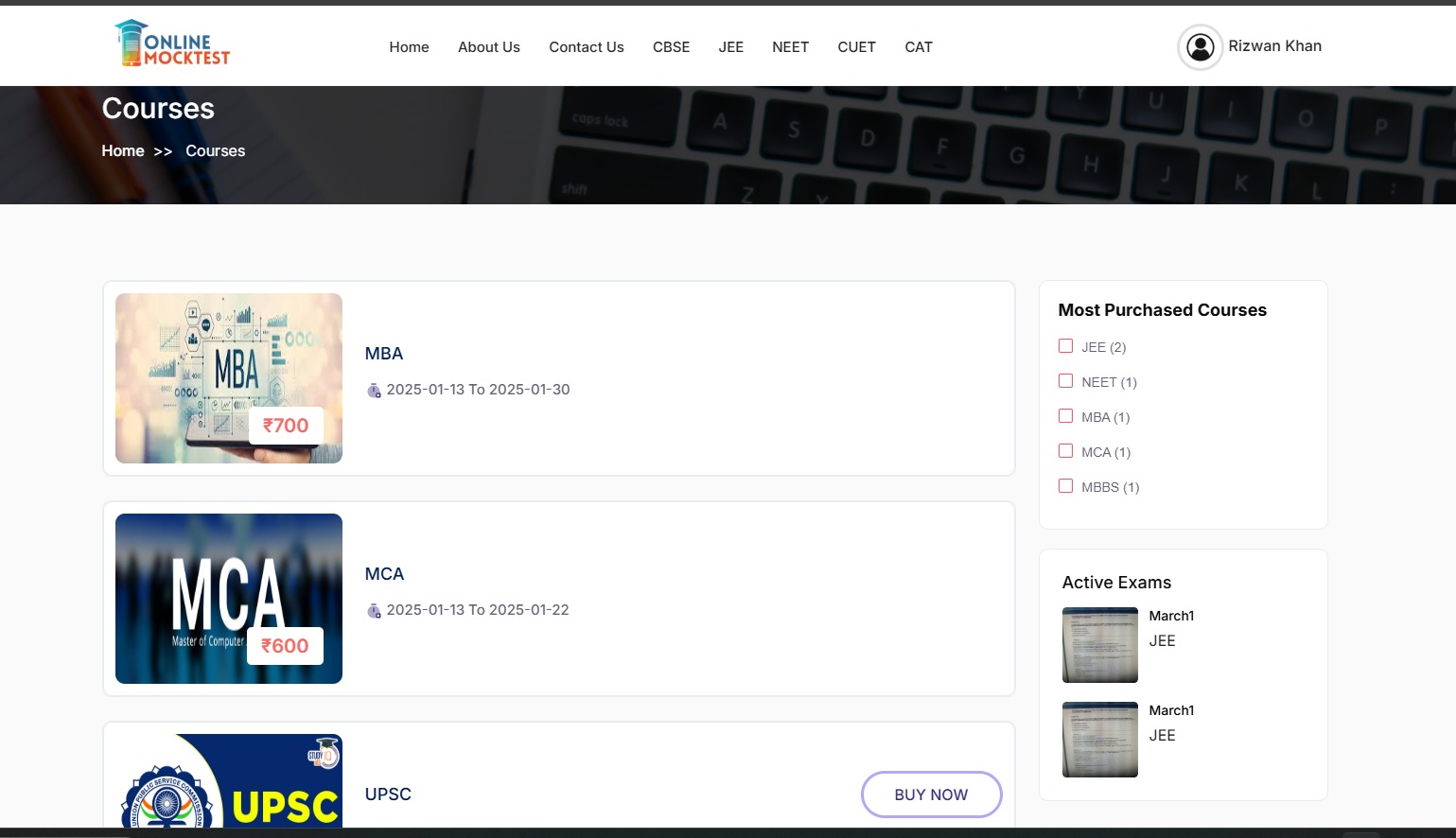Open the second March1 exam thumbnail

click(1099, 740)
